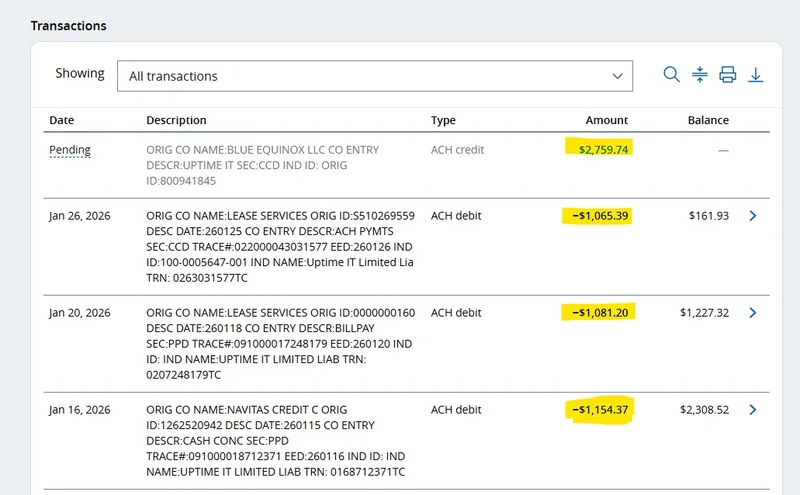Screen dimensions: 800x495
Task: Click the ACH credit type cell
Action: click(457, 150)
